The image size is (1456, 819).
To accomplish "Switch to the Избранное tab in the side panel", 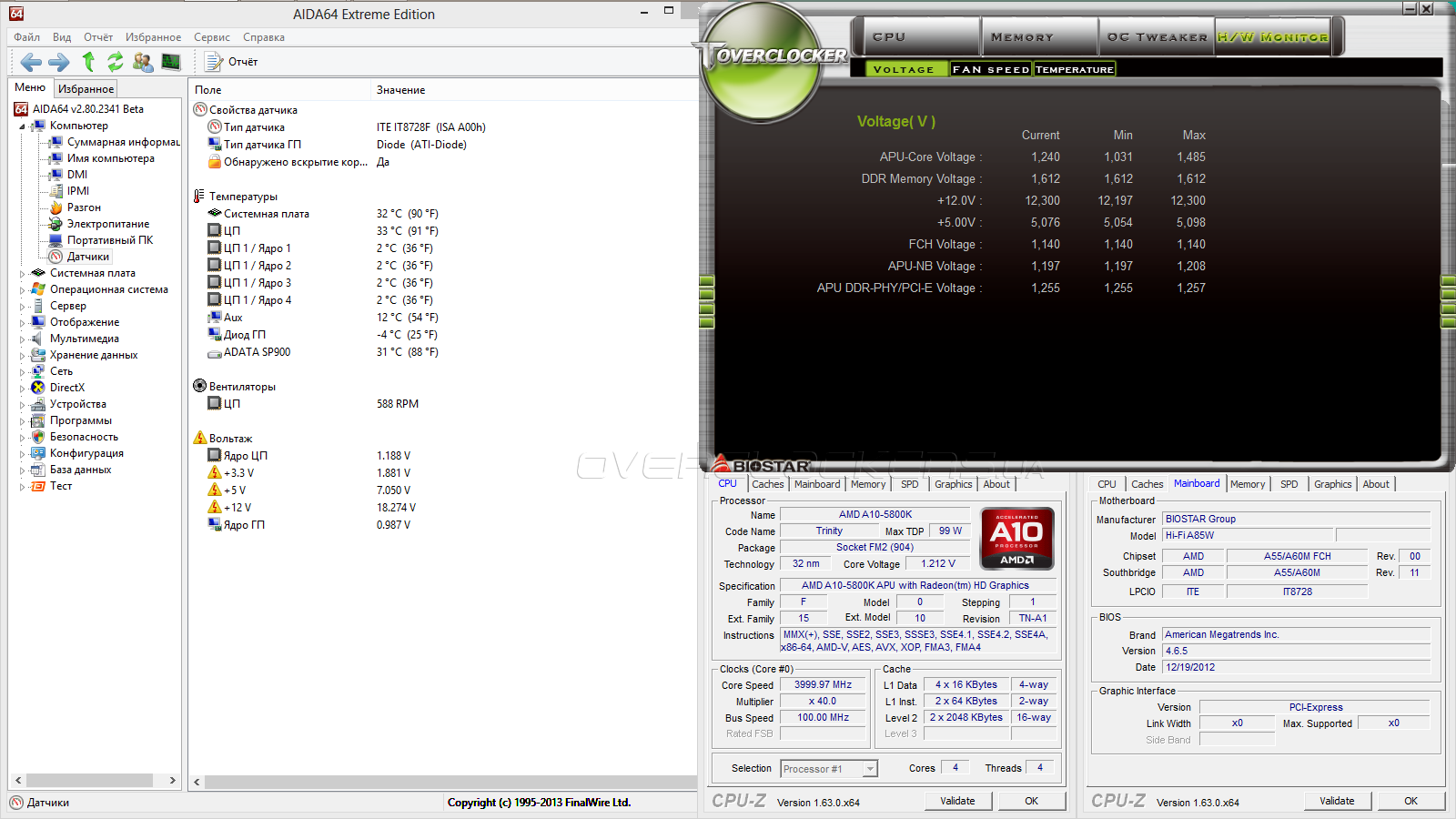I will point(86,88).
